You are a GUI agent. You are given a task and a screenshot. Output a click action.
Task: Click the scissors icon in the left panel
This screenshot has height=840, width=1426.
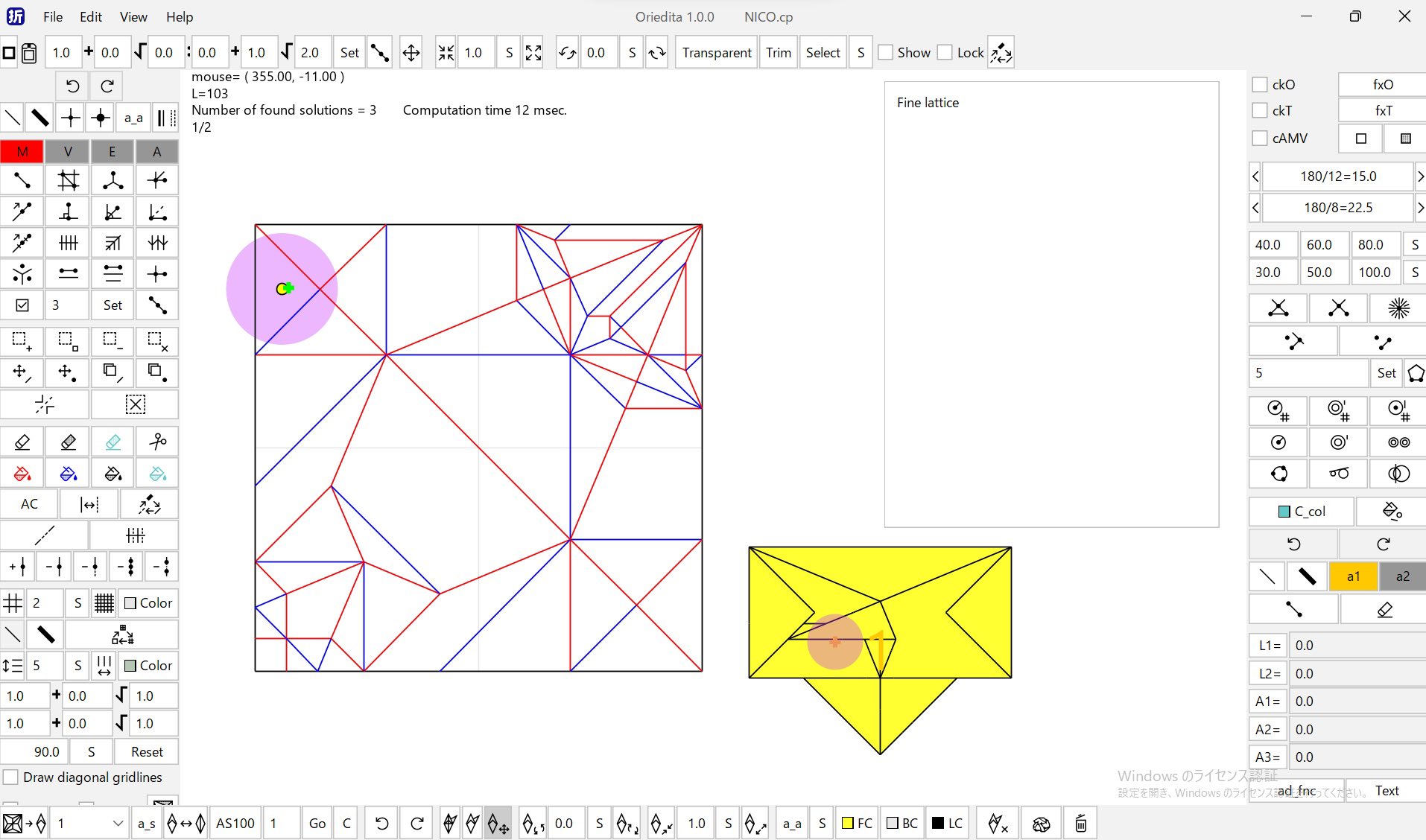point(157,442)
